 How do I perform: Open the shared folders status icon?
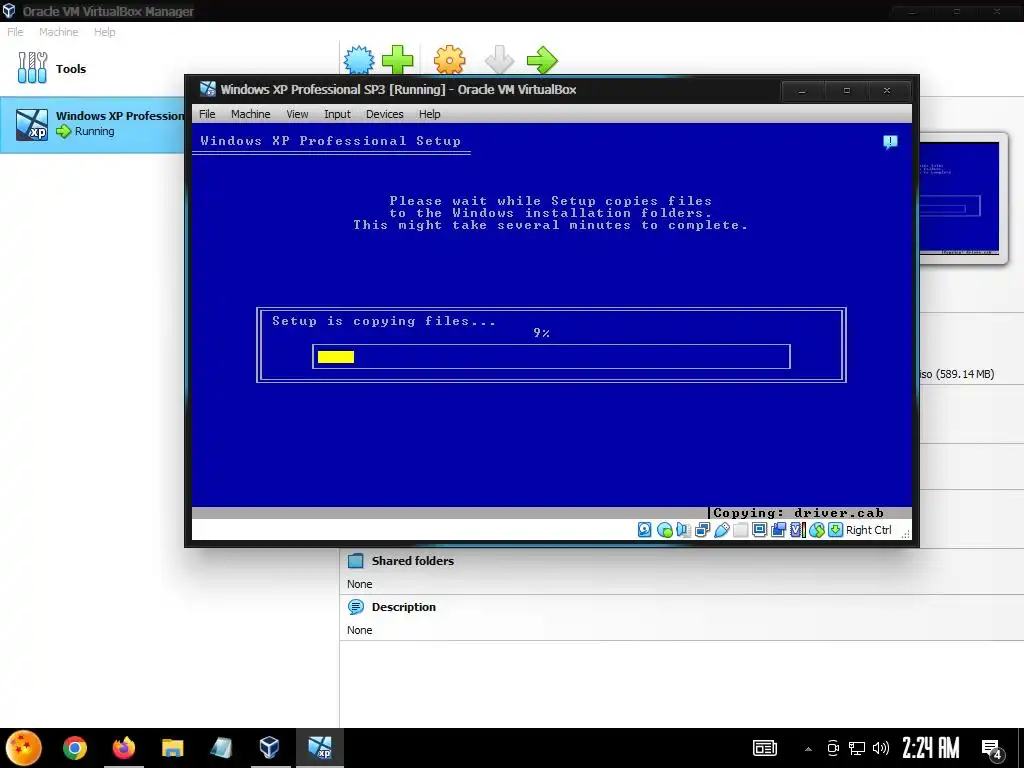tap(740, 530)
